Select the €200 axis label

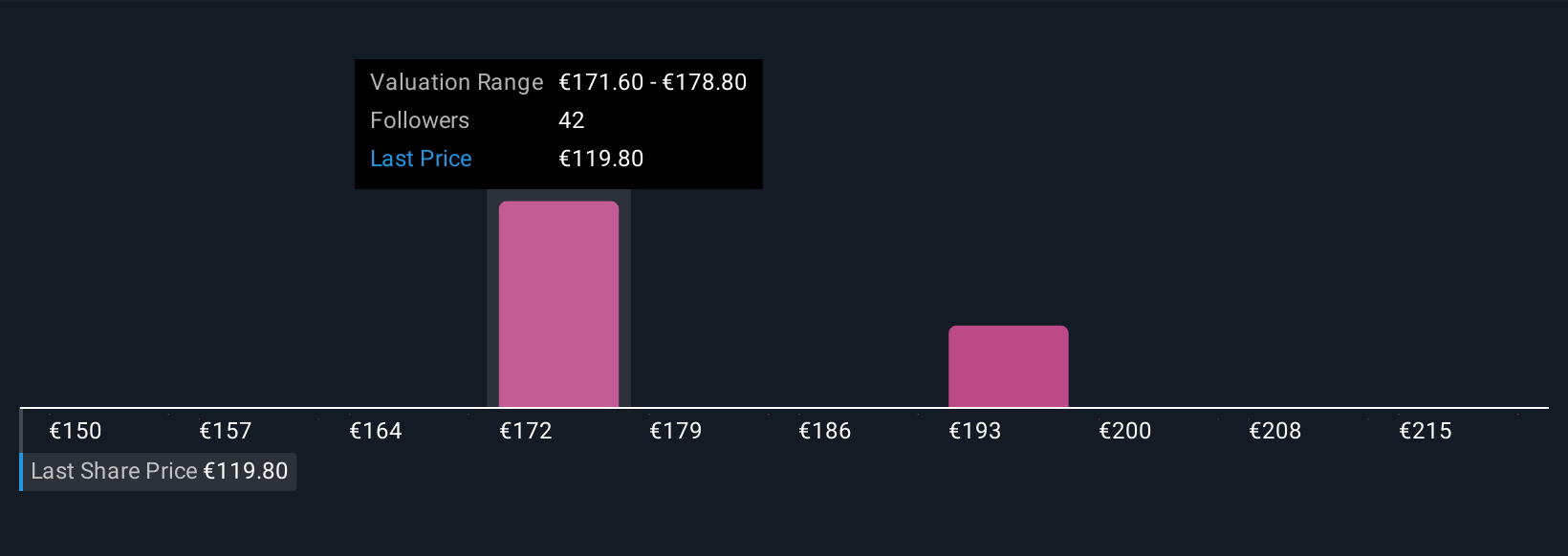click(1125, 431)
